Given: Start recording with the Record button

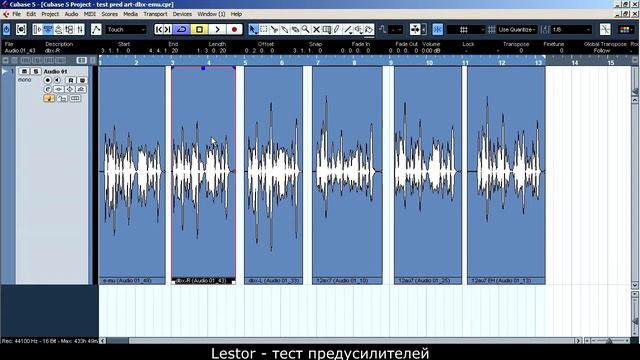Looking at the screenshot, I should 234,29.
